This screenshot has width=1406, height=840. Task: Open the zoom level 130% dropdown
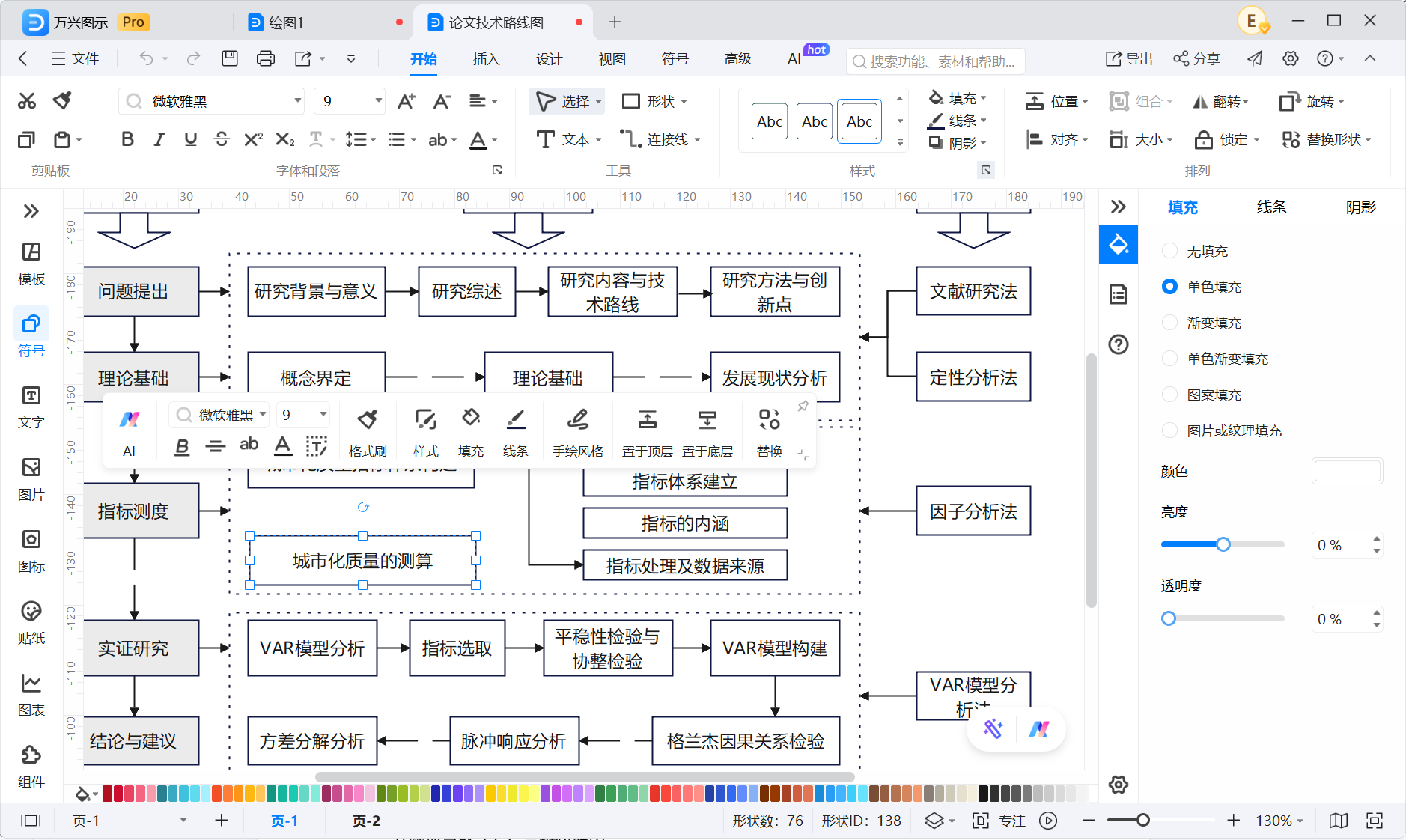[1279, 821]
